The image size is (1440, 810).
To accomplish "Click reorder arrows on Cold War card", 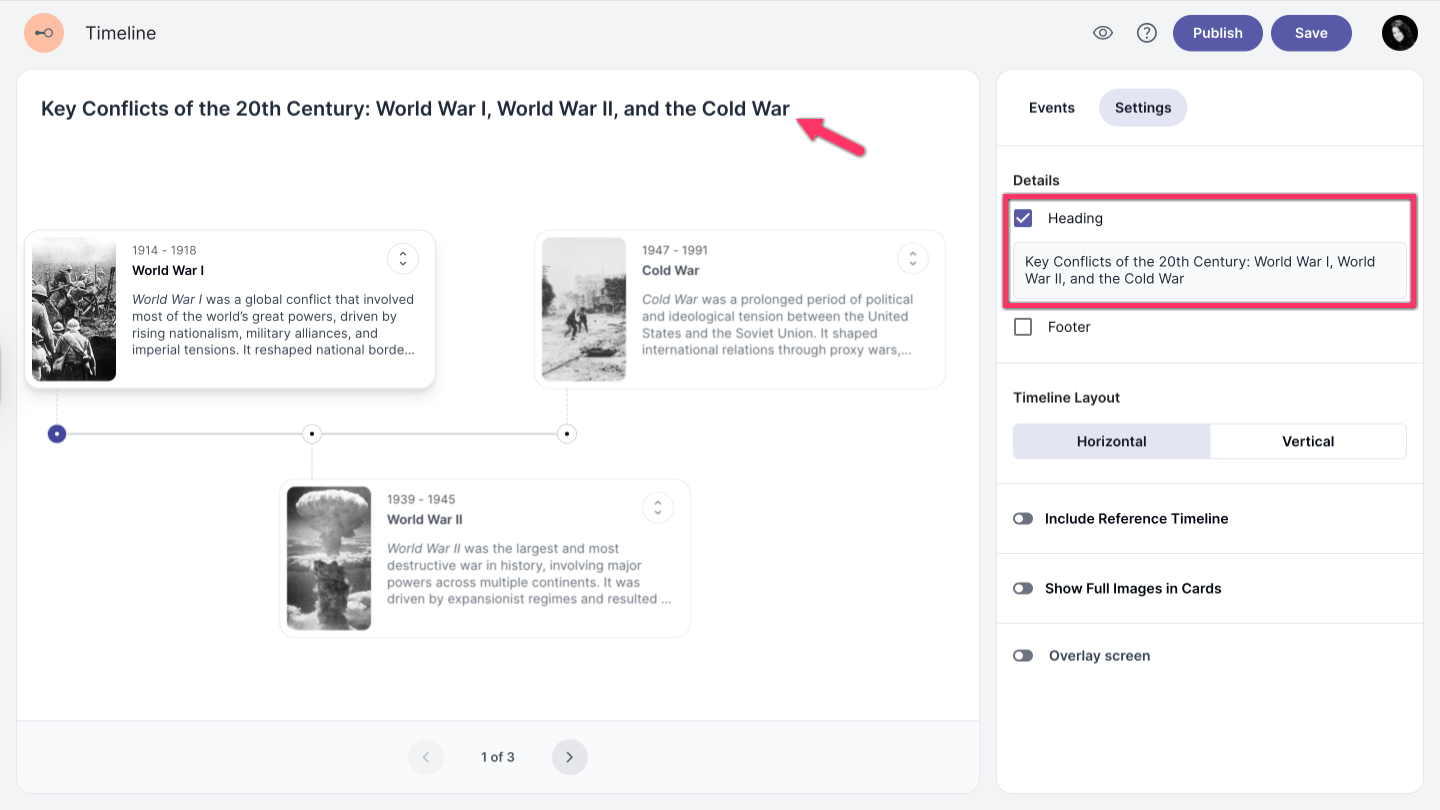I will 913,259.
